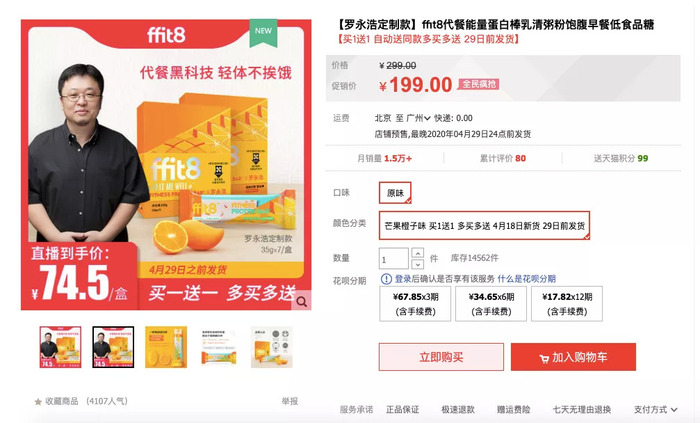The image size is (700, 423).
Task: Open the 月销量 1.5万+ sales tab
Action: click(x=384, y=158)
